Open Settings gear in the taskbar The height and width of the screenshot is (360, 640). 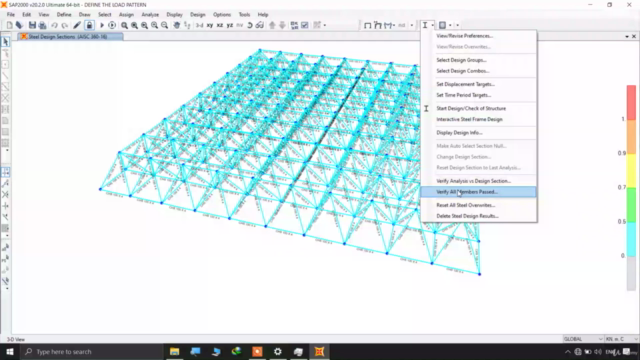[278, 352]
